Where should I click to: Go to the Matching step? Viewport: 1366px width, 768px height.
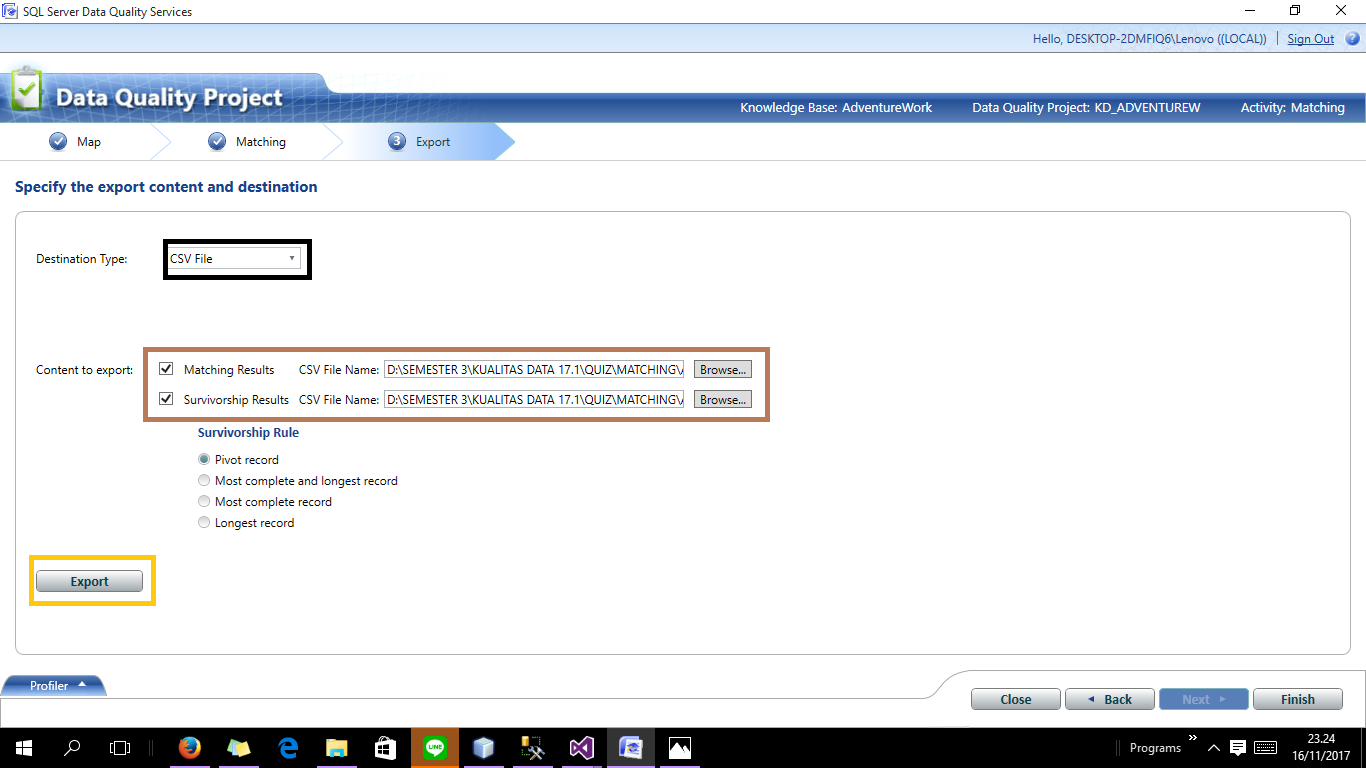247,142
